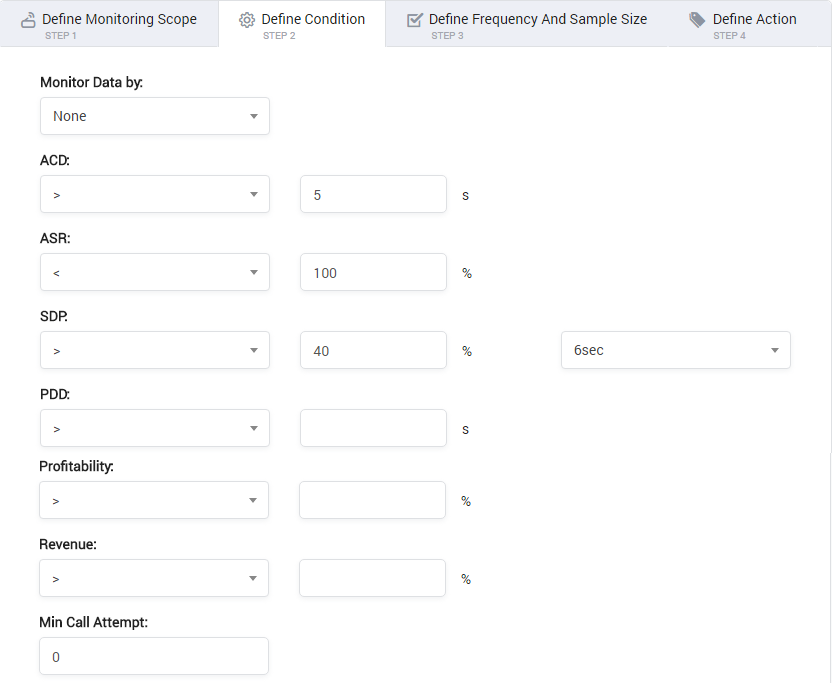This screenshot has height=683, width=832.
Task: Open the Profitability operator dropdown
Action: (154, 500)
